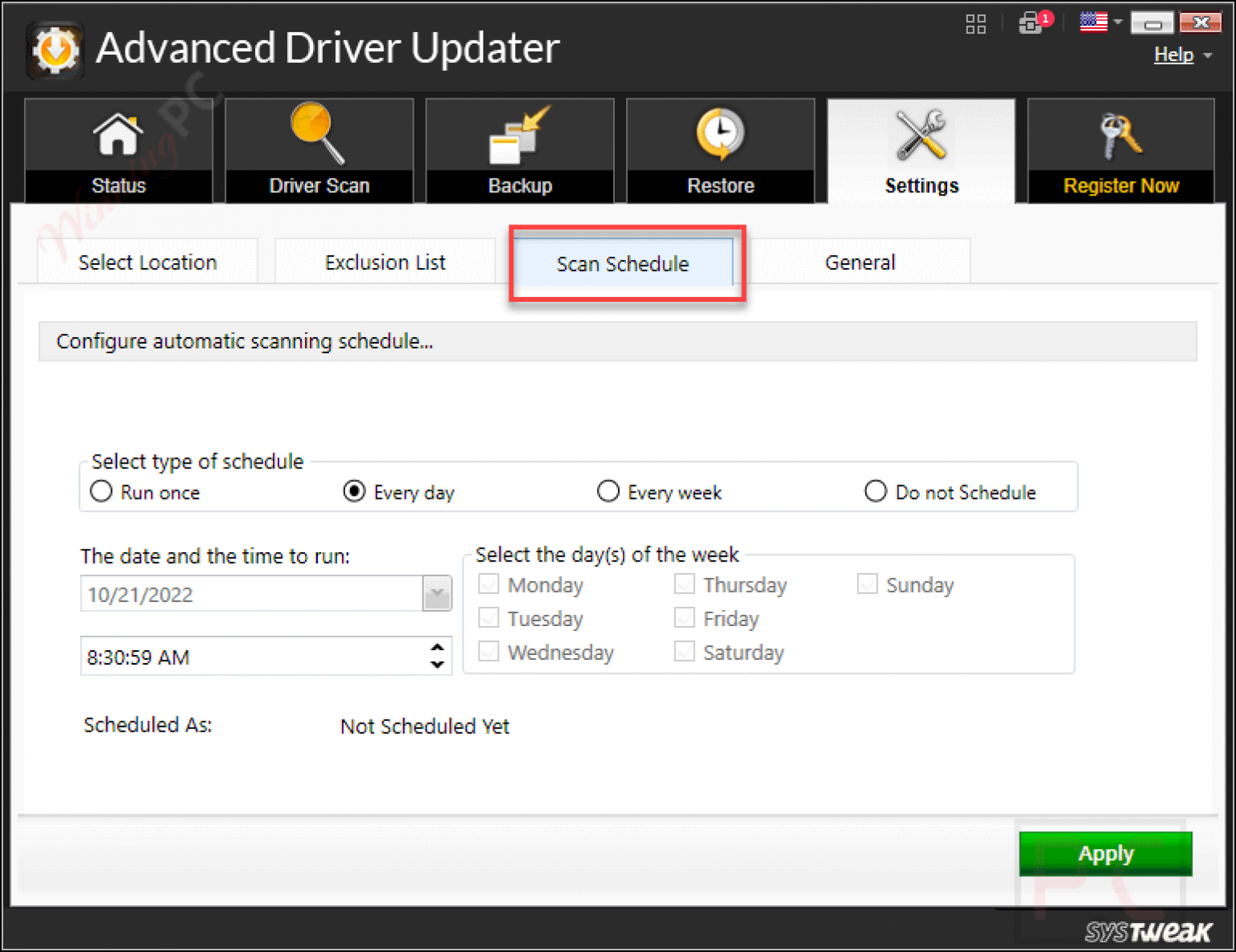This screenshot has width=1236, height=952.
Task: Switch to the Exclusion List tab
Action: pyautogui.click(x=385, y=262)
